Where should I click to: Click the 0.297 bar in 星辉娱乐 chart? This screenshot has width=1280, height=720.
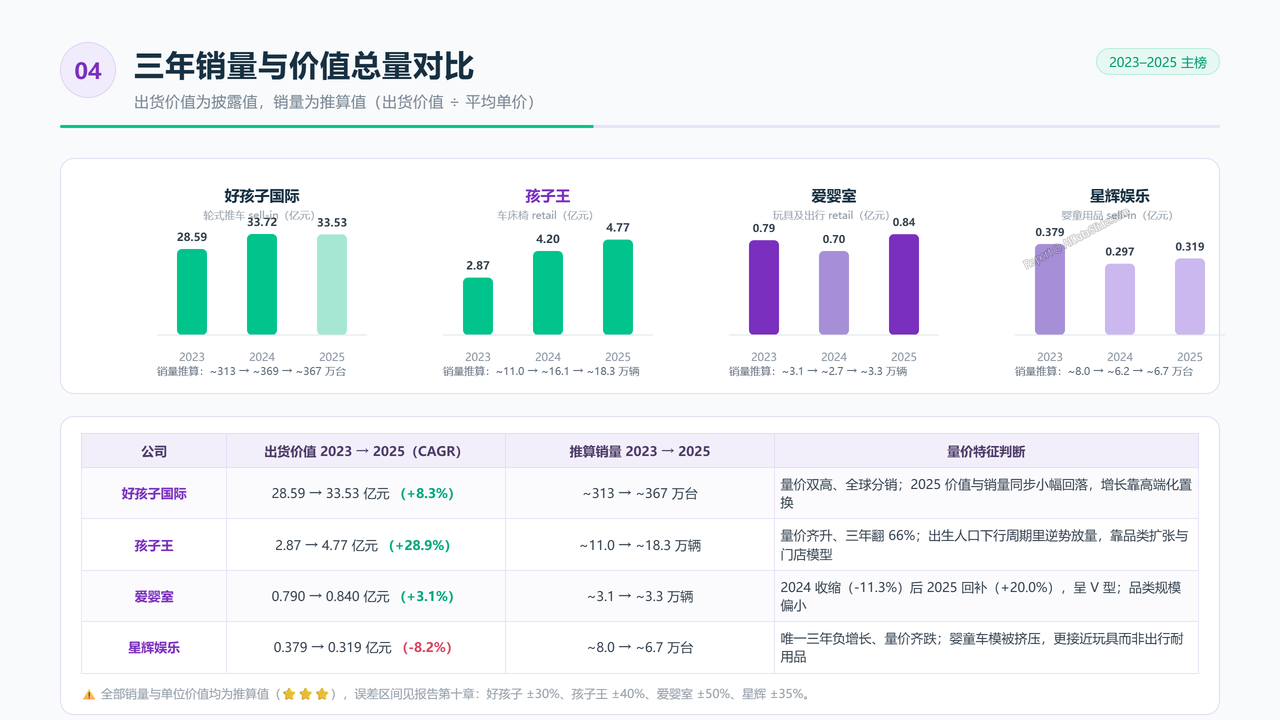[x=1120, y=299]
